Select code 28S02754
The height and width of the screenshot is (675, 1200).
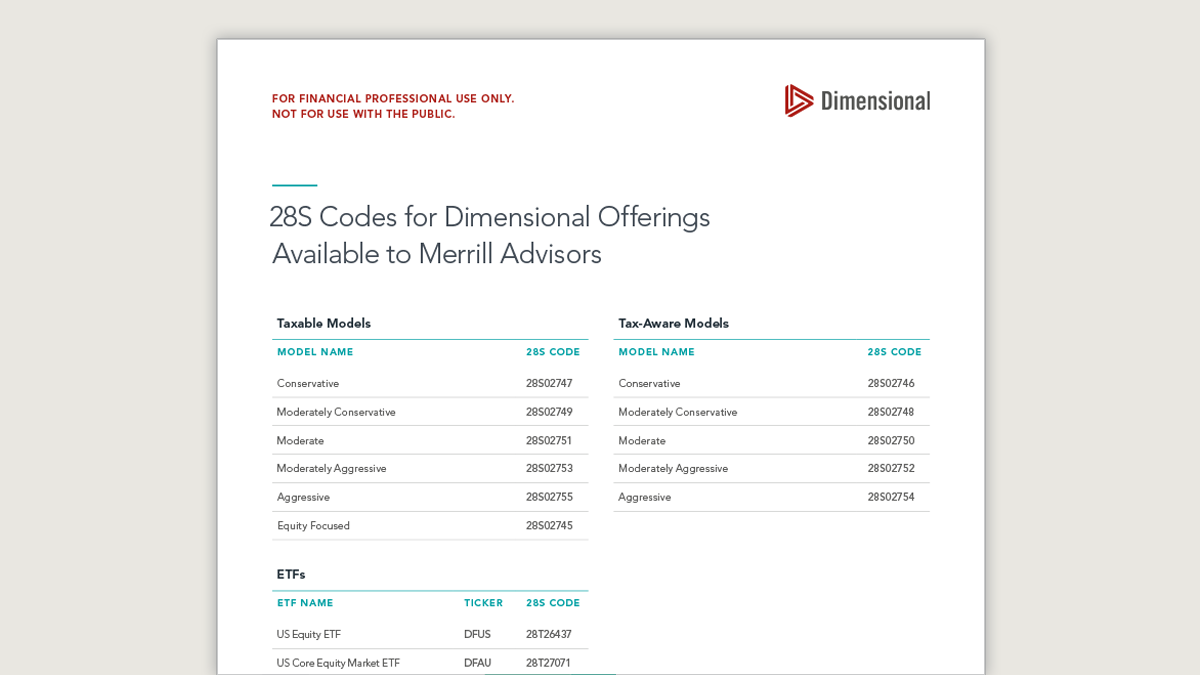click(891, 497)
